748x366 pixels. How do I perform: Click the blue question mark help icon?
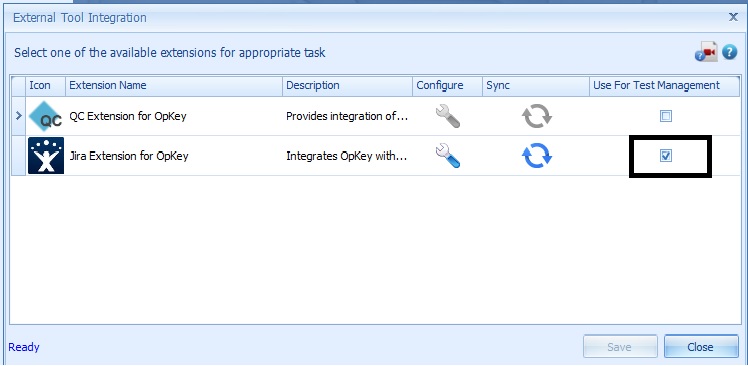click(729, 52)
